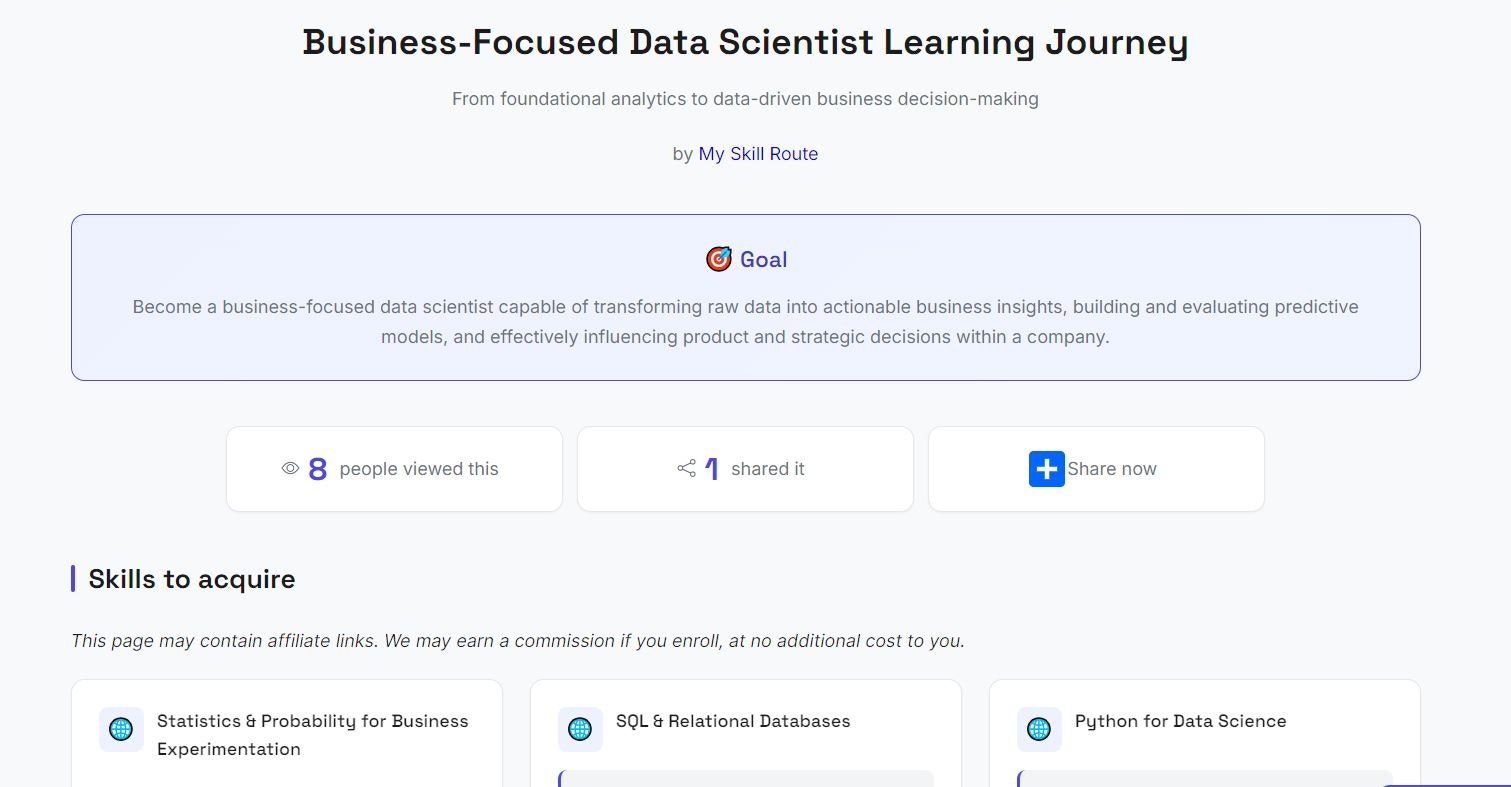Screen dimensions: 1511x787
Task: Click the view count number 8
Action: pos(318,469)
